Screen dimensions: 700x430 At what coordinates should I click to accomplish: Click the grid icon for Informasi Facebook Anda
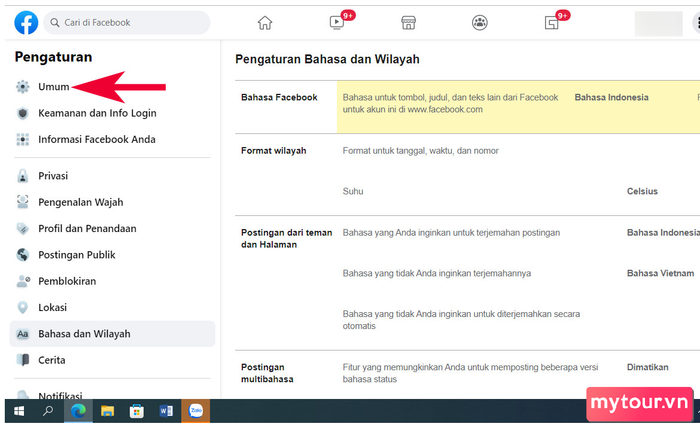coord(22,139)
